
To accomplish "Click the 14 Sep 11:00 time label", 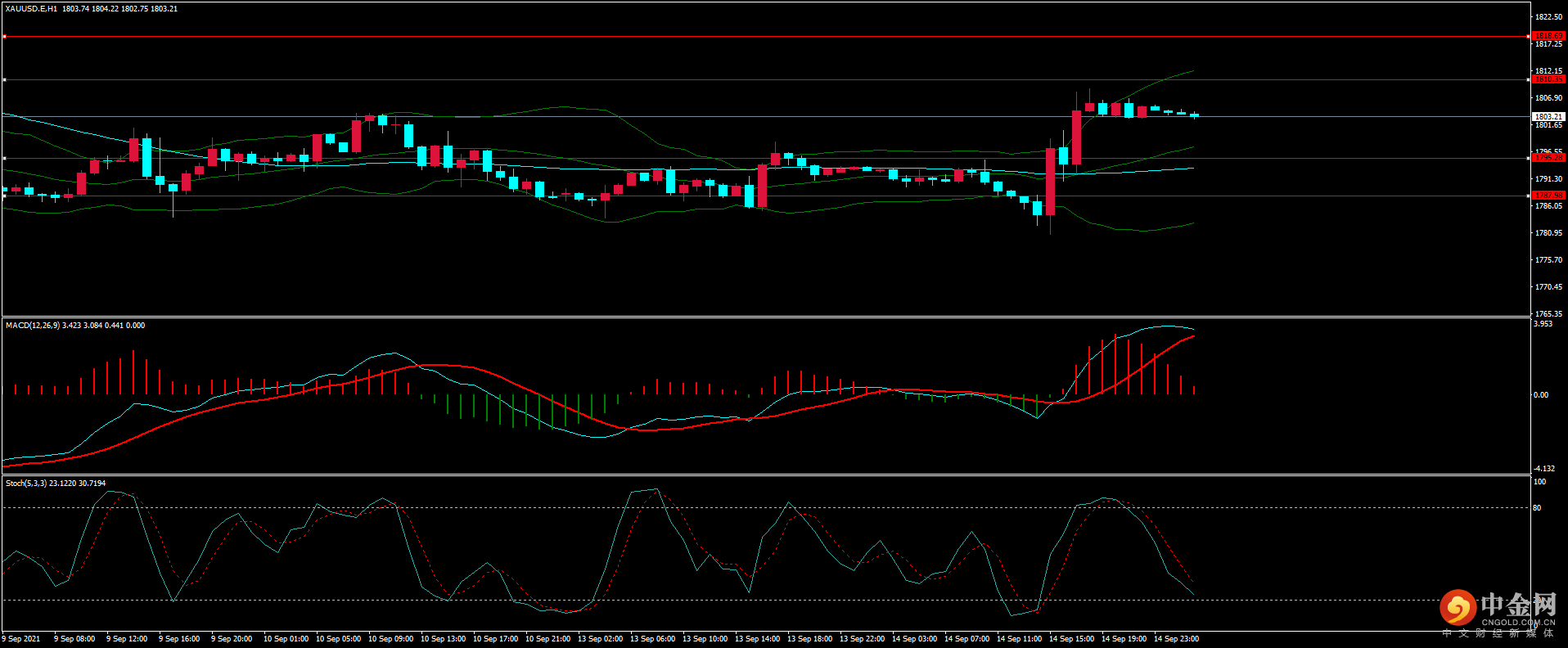I will [1020, 639].
